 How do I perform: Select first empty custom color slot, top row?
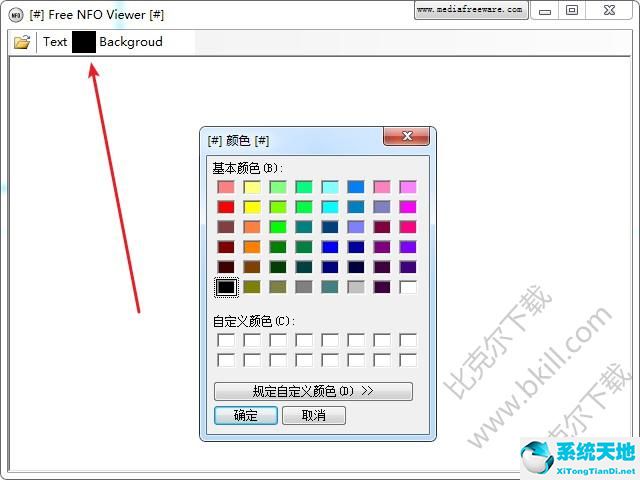(226, 340)
